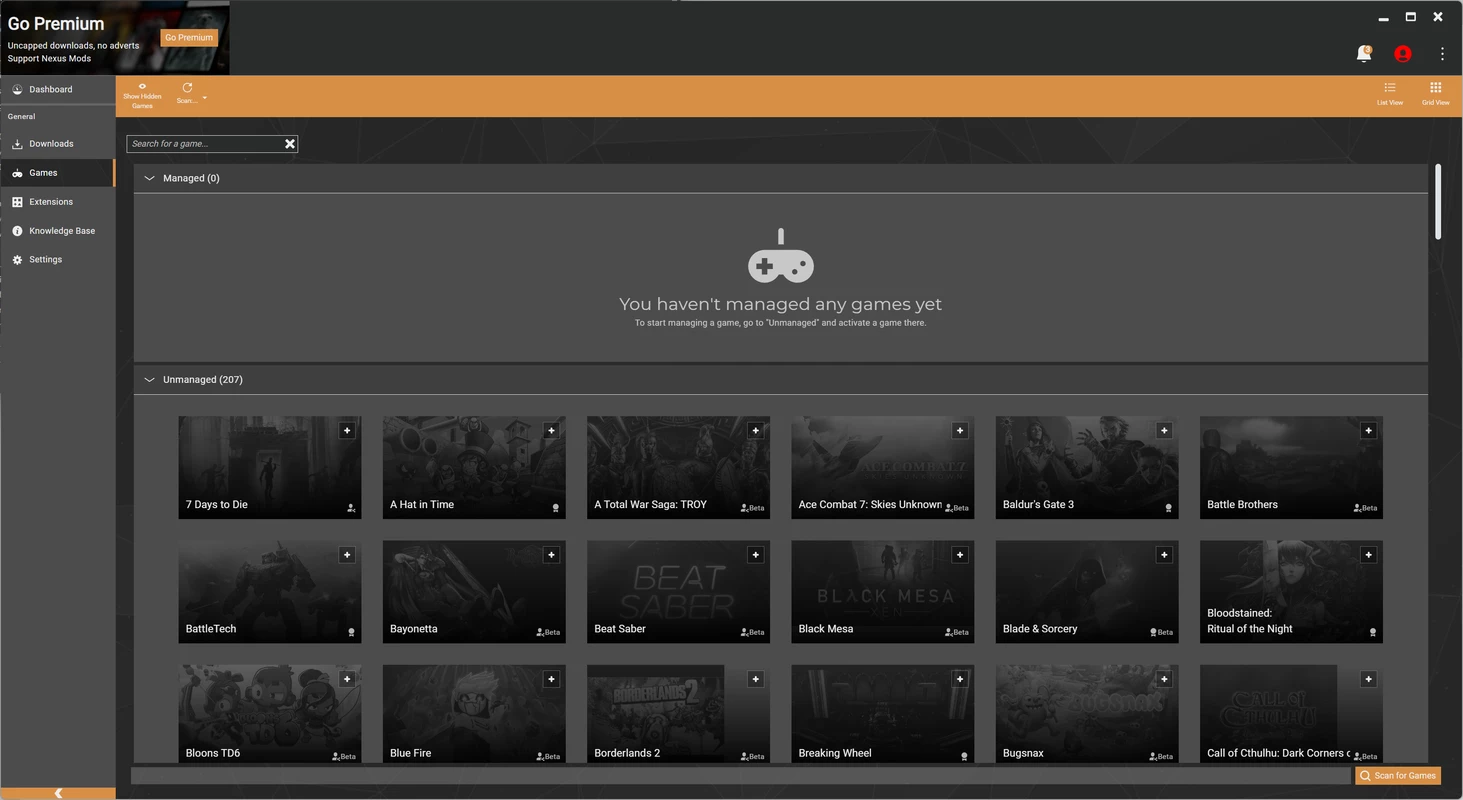Click the vertical scrollbar thumb
This screenshot has height=800, width=1463.
click(x=1438, y=202)
